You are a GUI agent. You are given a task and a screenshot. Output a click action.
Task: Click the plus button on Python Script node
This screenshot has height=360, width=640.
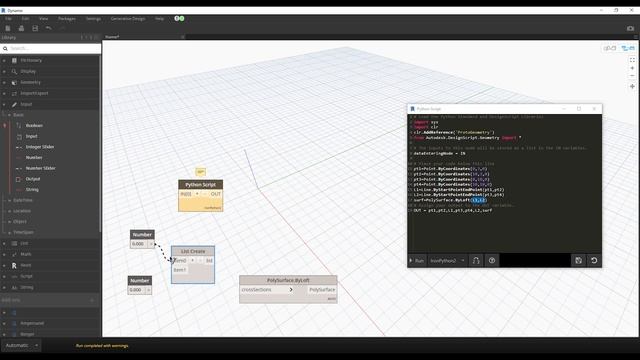click(197, 194)
